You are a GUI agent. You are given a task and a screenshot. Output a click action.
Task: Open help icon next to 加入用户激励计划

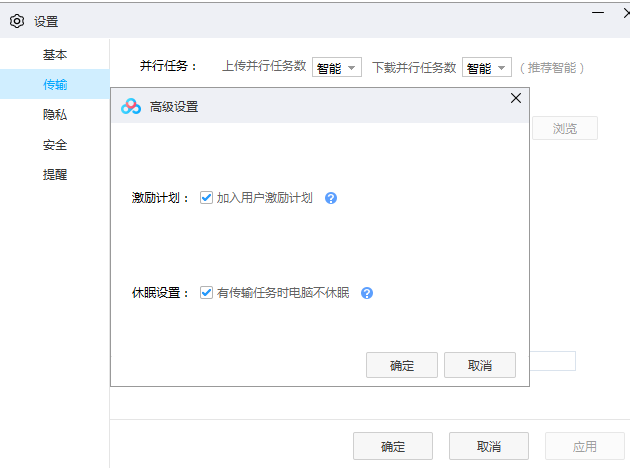coord(331,198)
